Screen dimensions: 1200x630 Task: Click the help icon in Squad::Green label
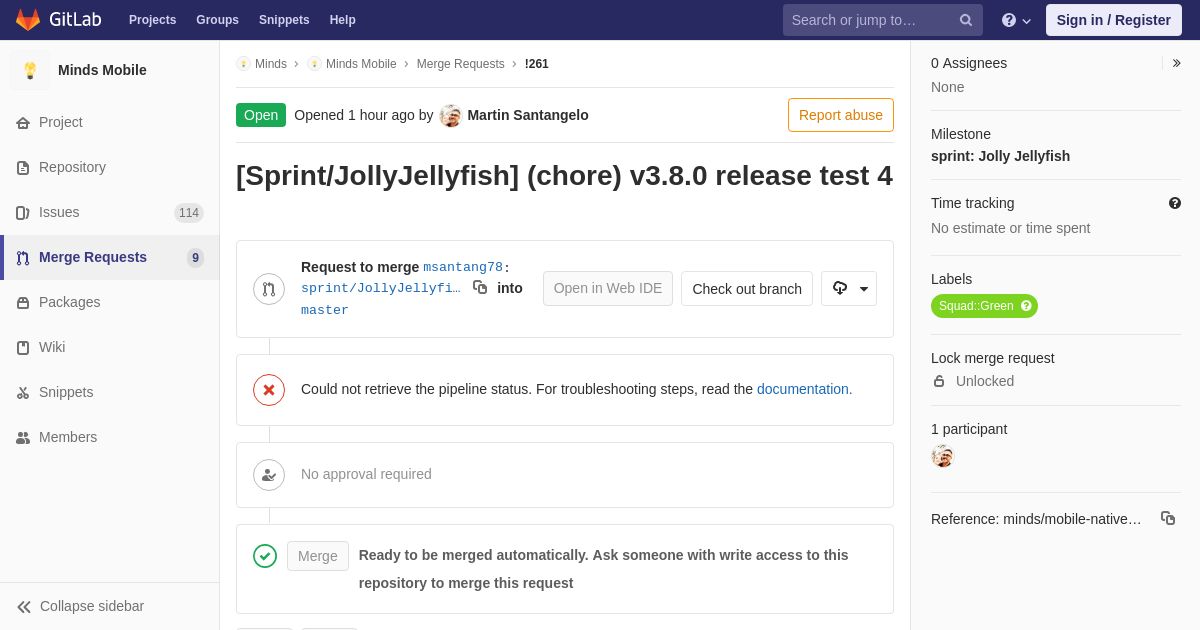pos(1026,306)
